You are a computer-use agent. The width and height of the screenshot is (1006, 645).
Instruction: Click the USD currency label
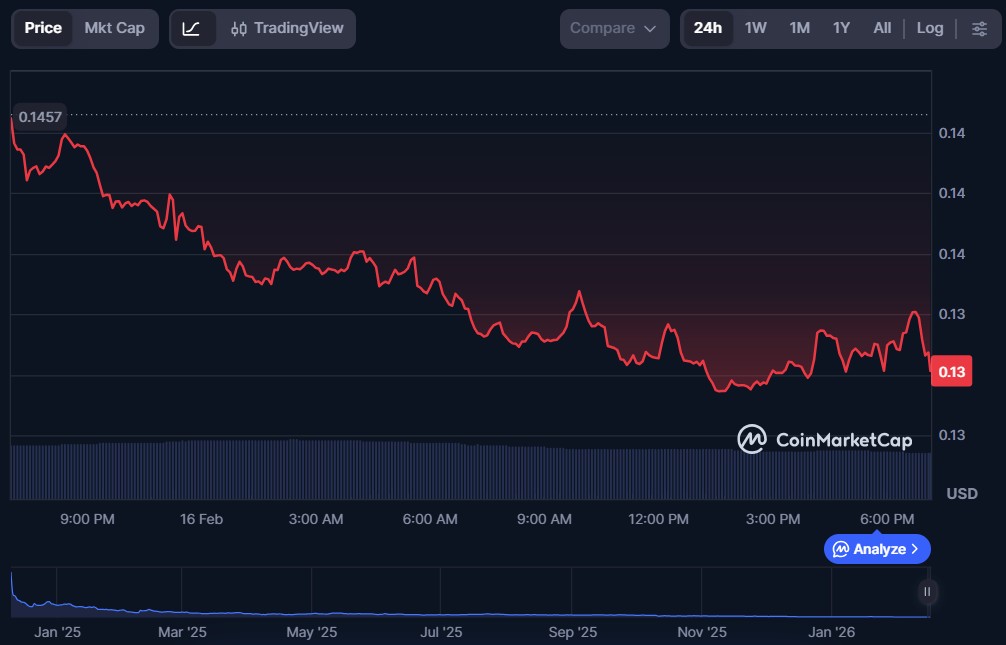tap(961, 494)
